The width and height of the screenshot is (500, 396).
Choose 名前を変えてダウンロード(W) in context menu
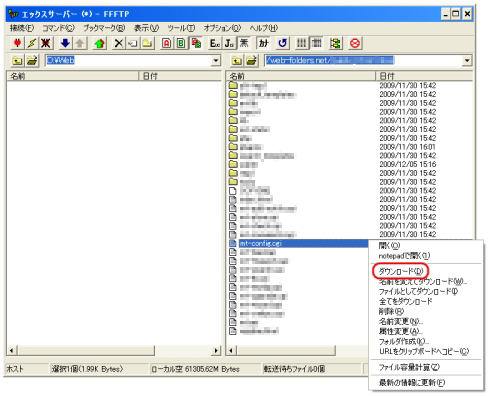(x=426, y=281)
